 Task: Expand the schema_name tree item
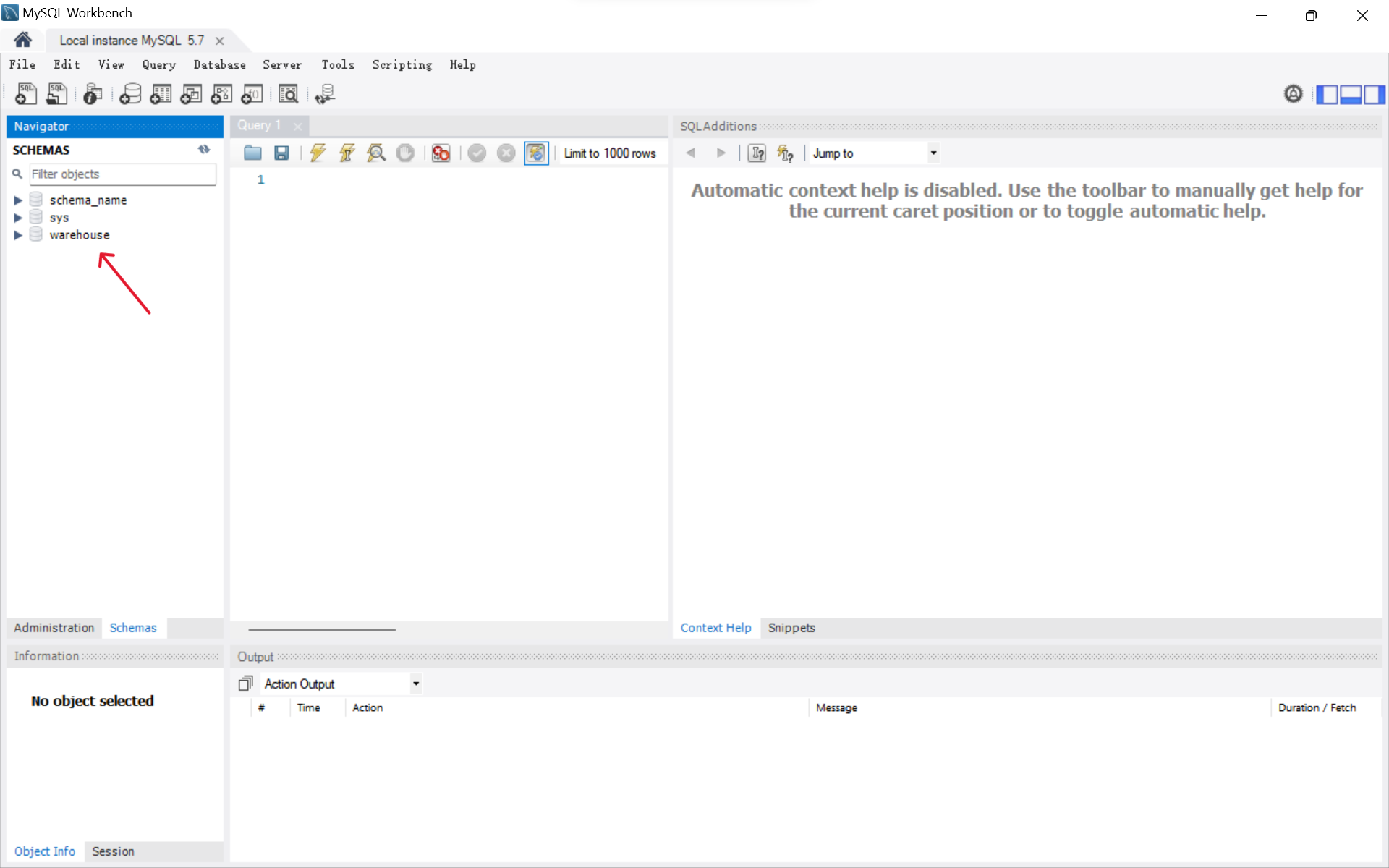click(x=17, y=199)
